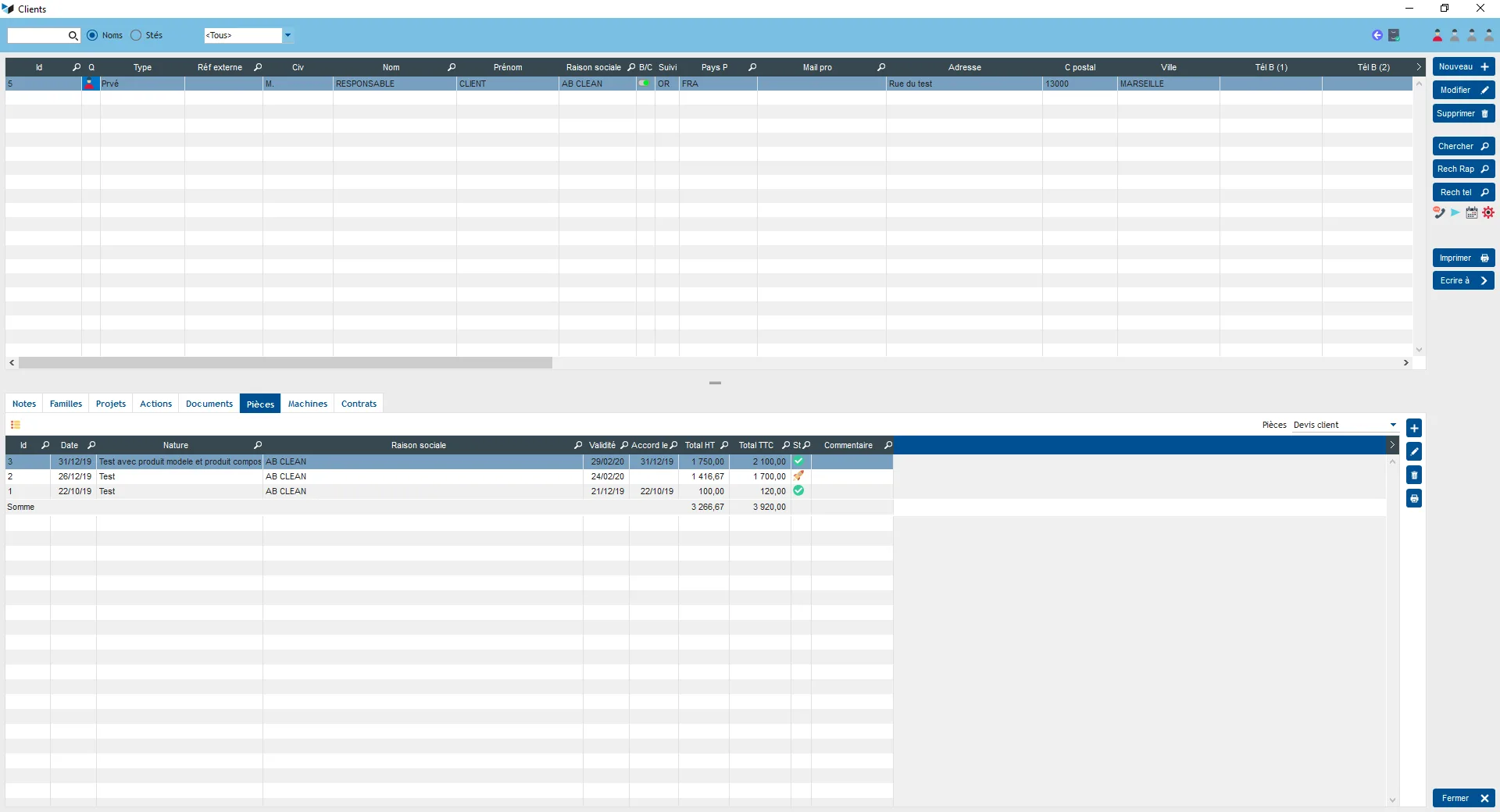Click the blue back arrow icon
The height and width of the screenshot is (812, 1500).
(1377, 35)
